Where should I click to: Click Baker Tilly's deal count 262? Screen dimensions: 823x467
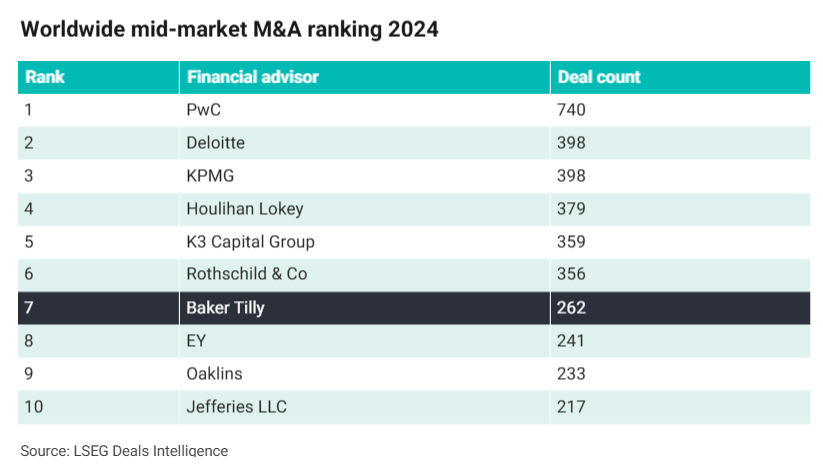[x=571, y=308]
